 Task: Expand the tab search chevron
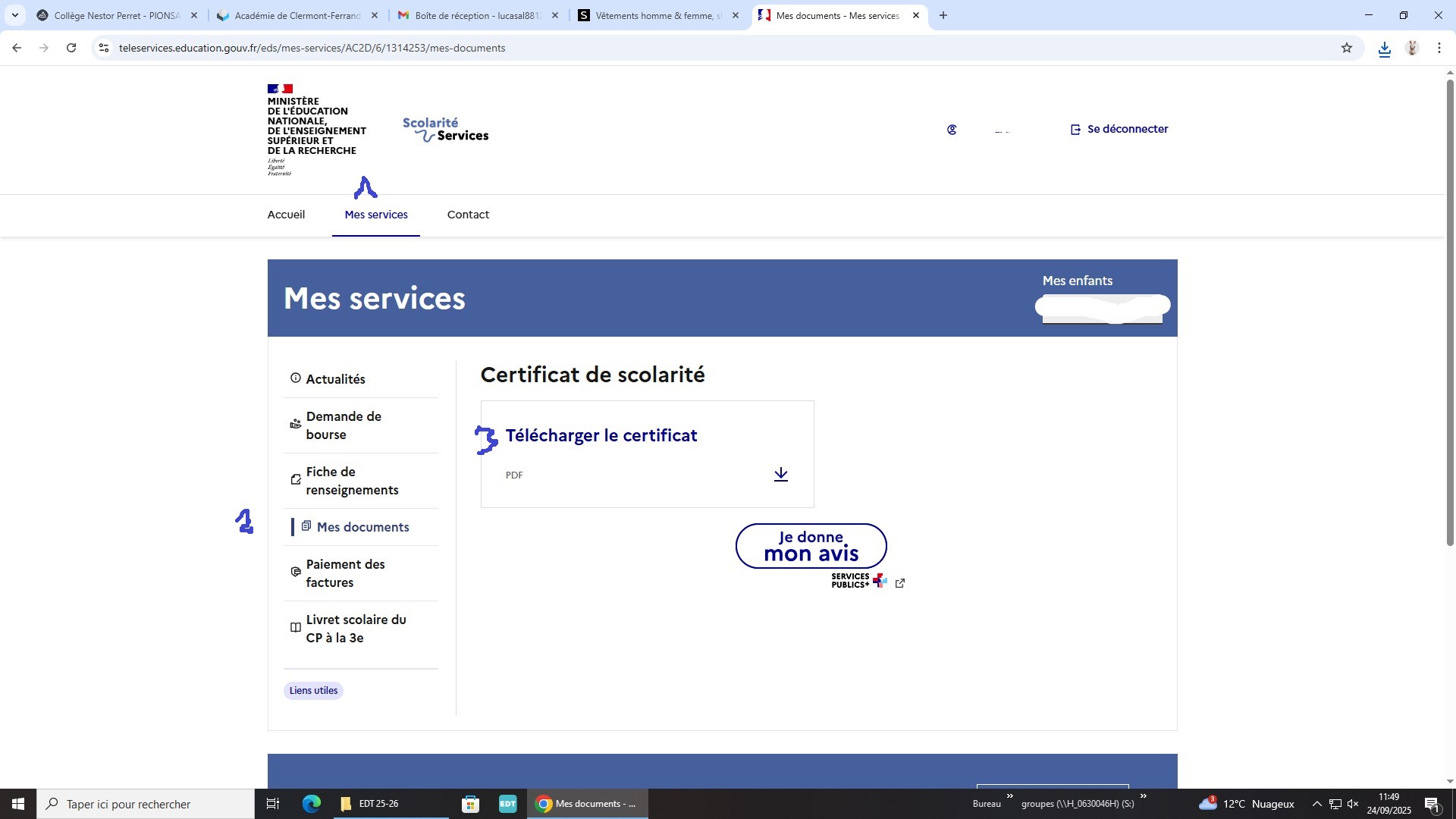coord(14,15)
